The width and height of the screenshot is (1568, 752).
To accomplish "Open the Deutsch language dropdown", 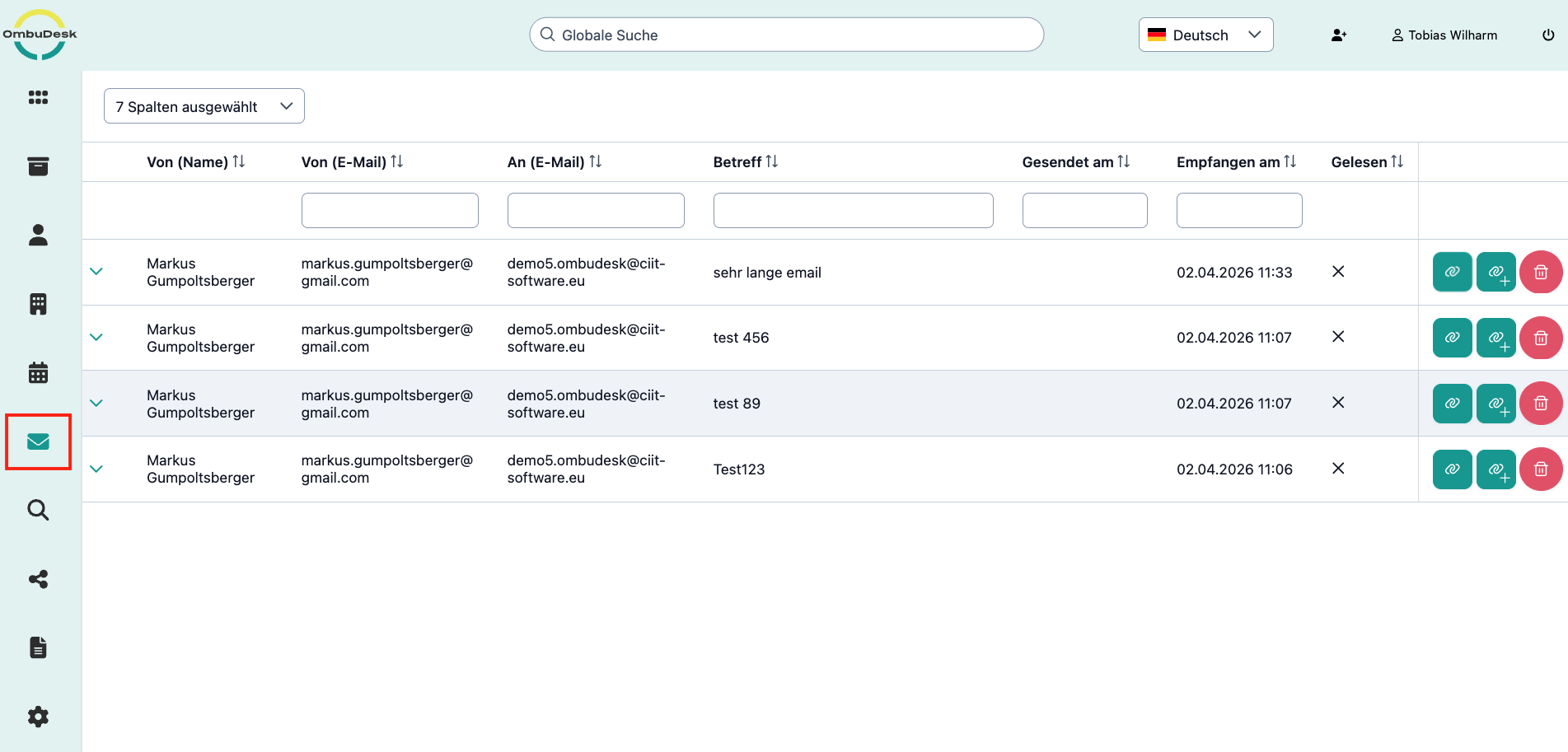I will tap(1205, 35).
